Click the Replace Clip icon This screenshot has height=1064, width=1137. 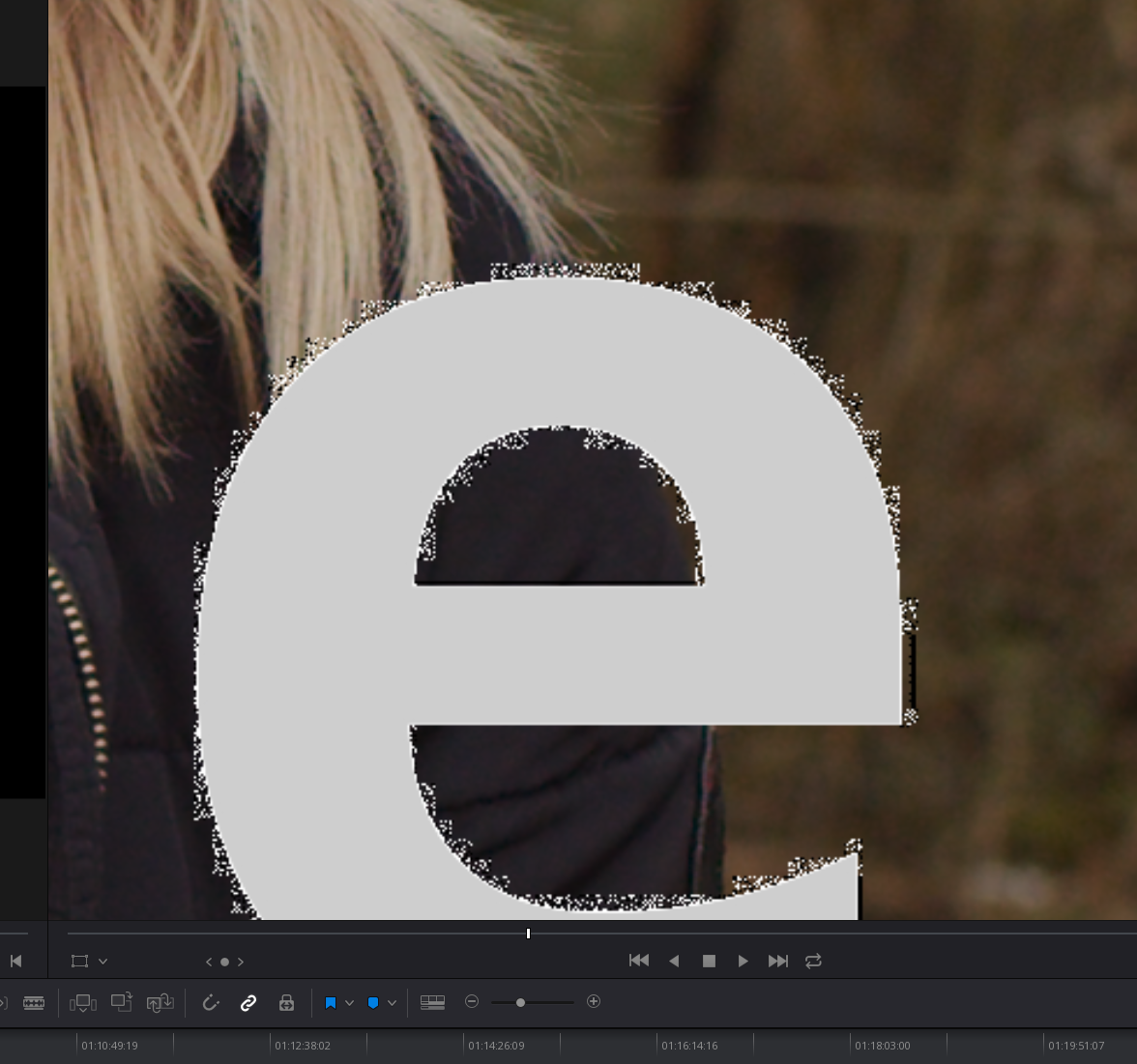tap(160, 1002)
